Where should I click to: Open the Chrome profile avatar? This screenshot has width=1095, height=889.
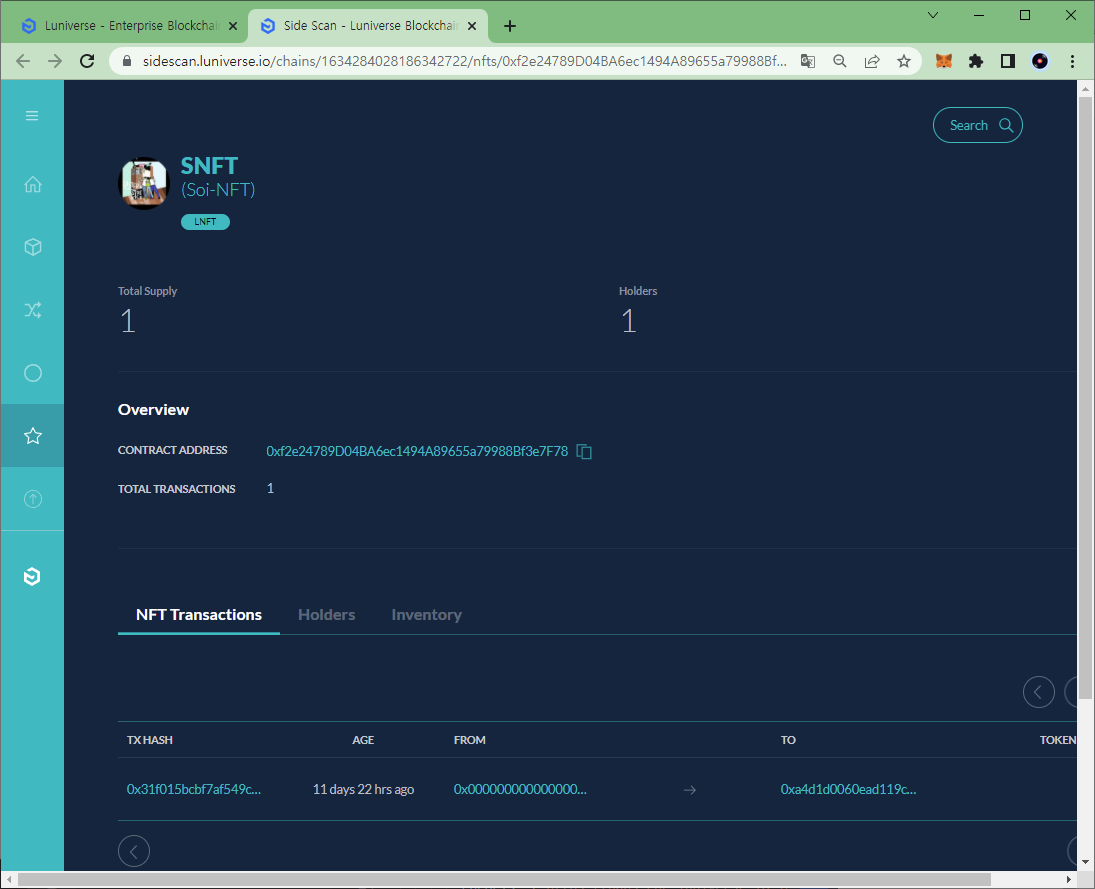click(1040, 61)
